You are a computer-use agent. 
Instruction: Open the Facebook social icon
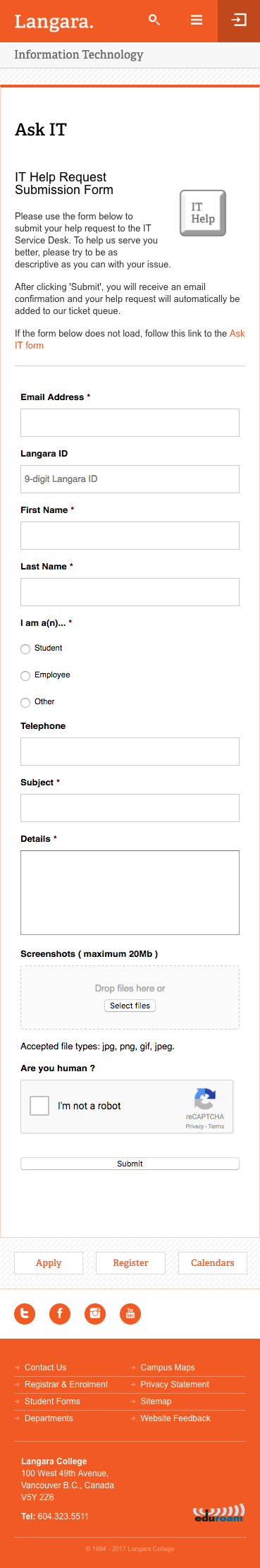coord(60,1313)
